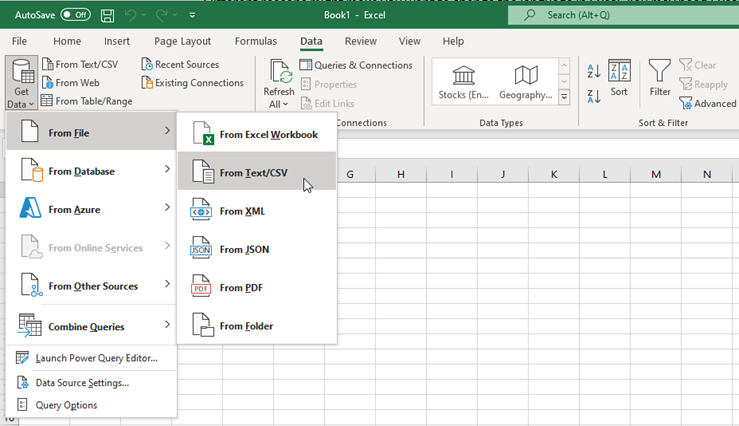Click the Search (Alt+Q) box
Viewport: 739px width, 426px height.
[623, 15]
